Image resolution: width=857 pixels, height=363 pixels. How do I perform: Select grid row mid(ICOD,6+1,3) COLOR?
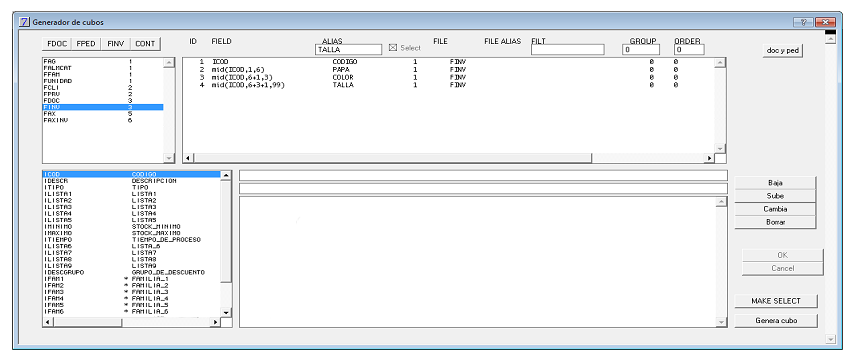click(449, 77)
